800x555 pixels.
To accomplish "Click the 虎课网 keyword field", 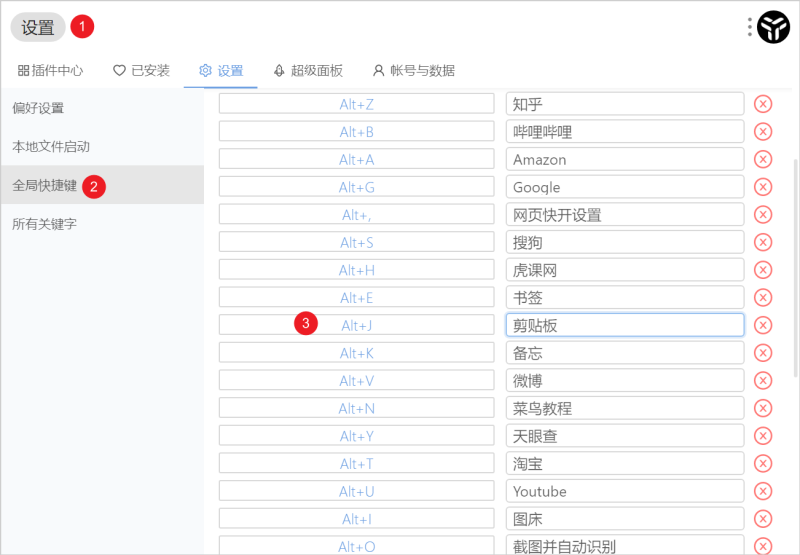I will (625, 269).
